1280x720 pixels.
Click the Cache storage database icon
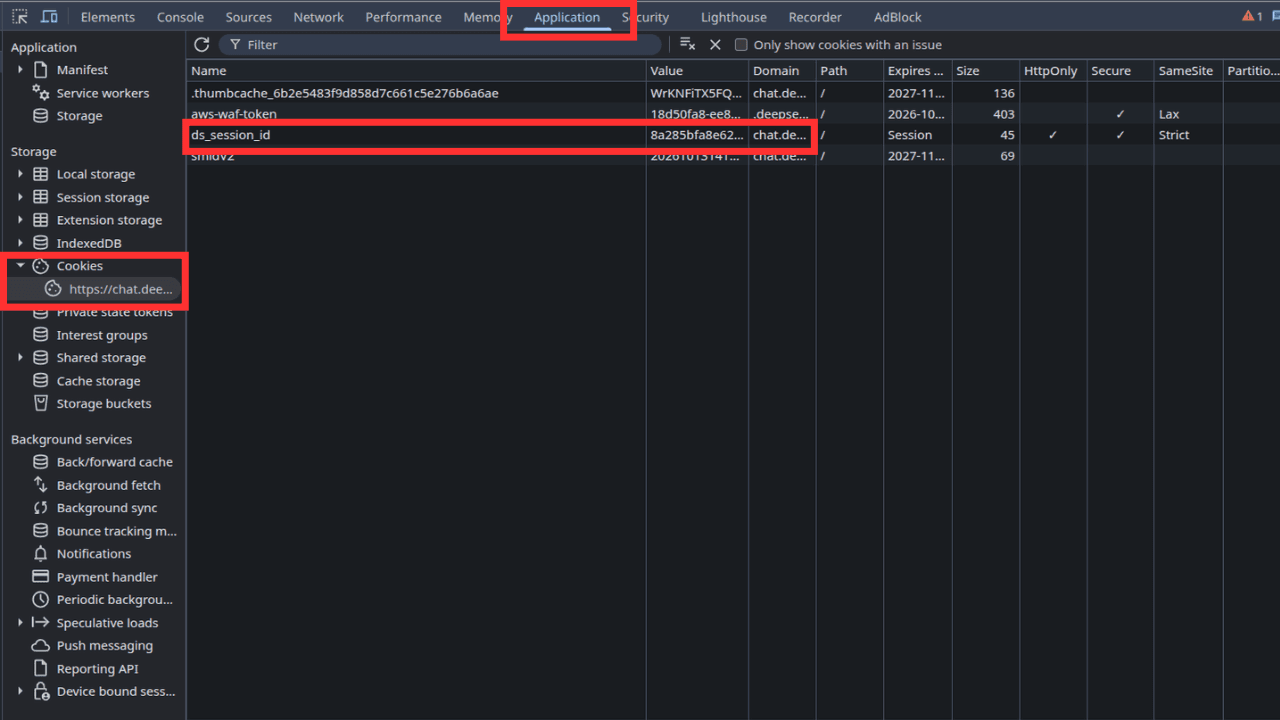pyautogui.click(x=41, y=381)
